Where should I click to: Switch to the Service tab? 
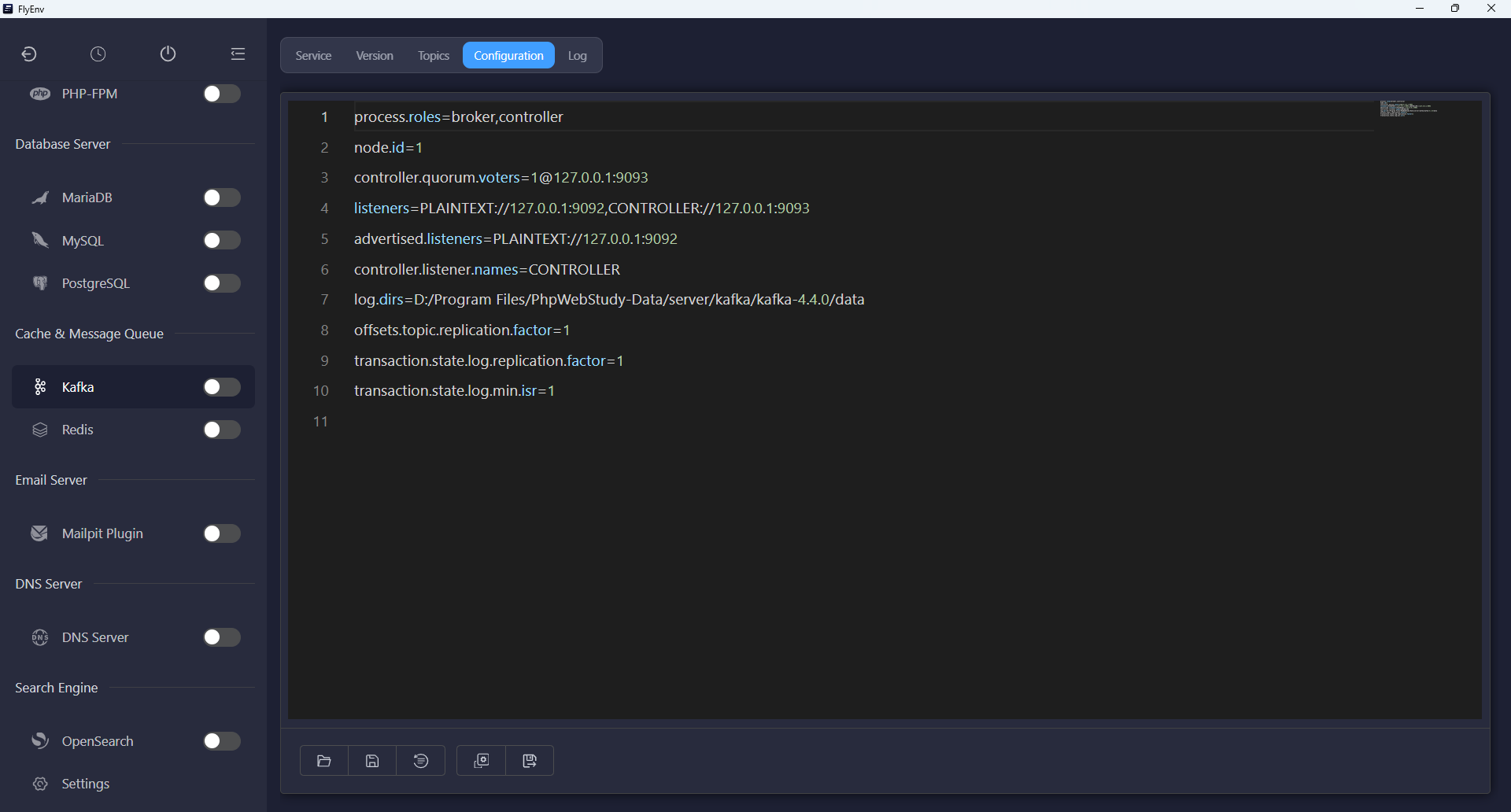(313, 56)
